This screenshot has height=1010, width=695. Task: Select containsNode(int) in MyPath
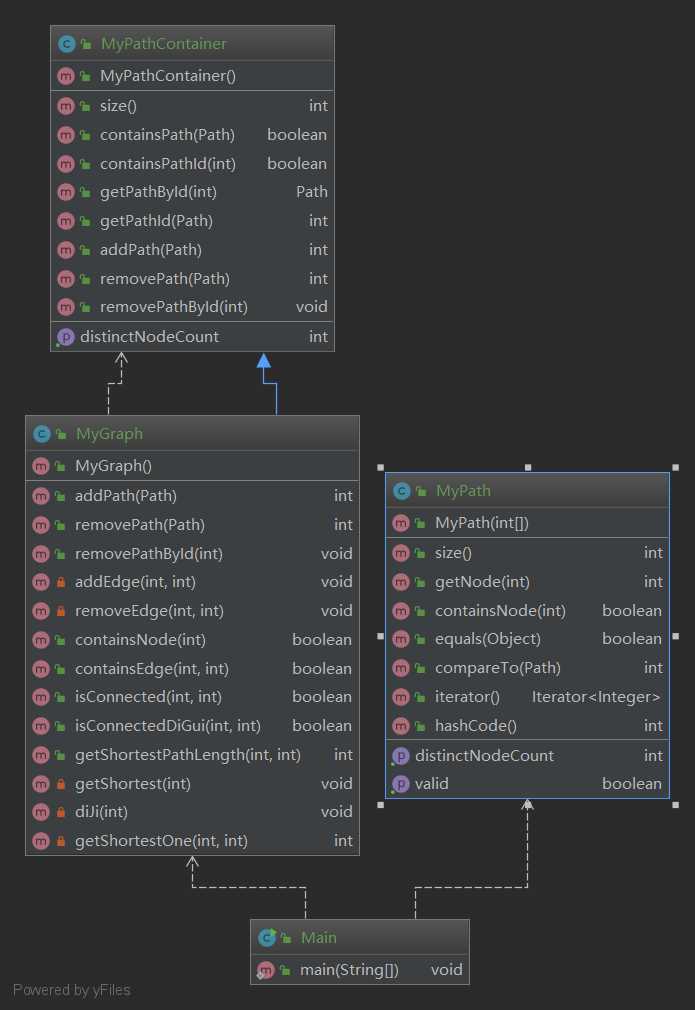[x=527, y=611]
